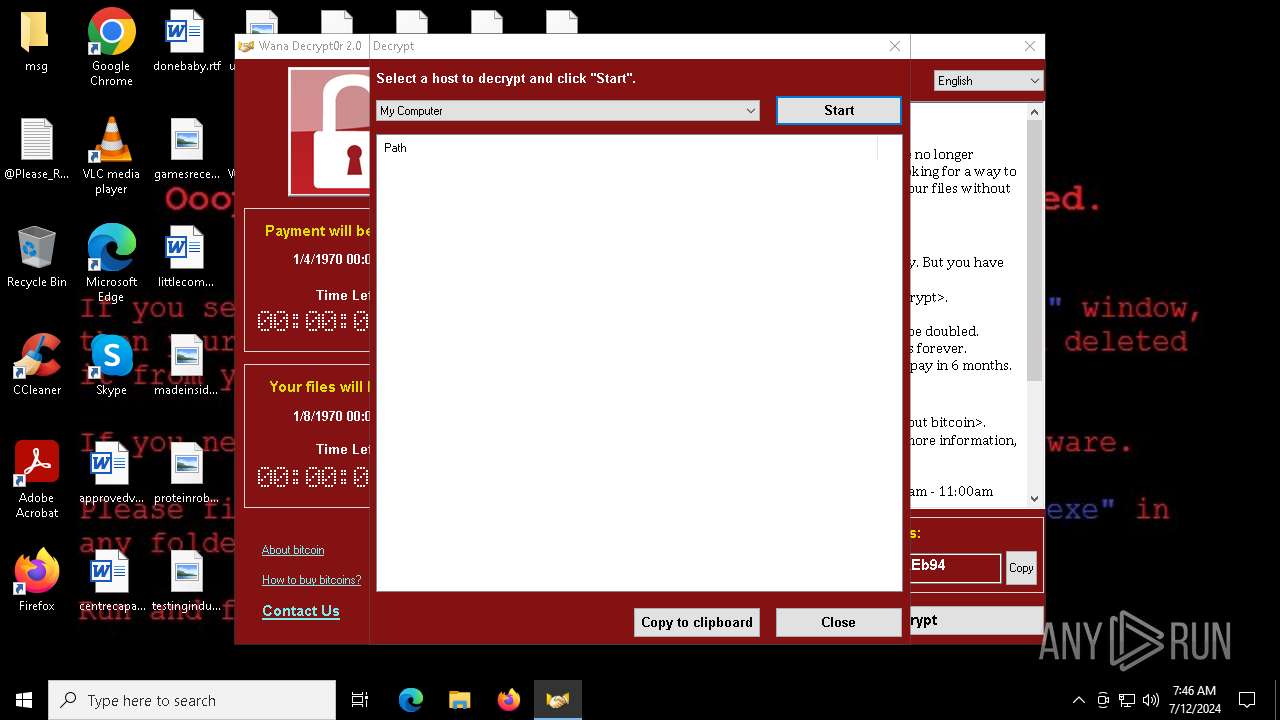Open the About bitcoin link
This screenshot has width=1280, height=720.
click(293, 550)
